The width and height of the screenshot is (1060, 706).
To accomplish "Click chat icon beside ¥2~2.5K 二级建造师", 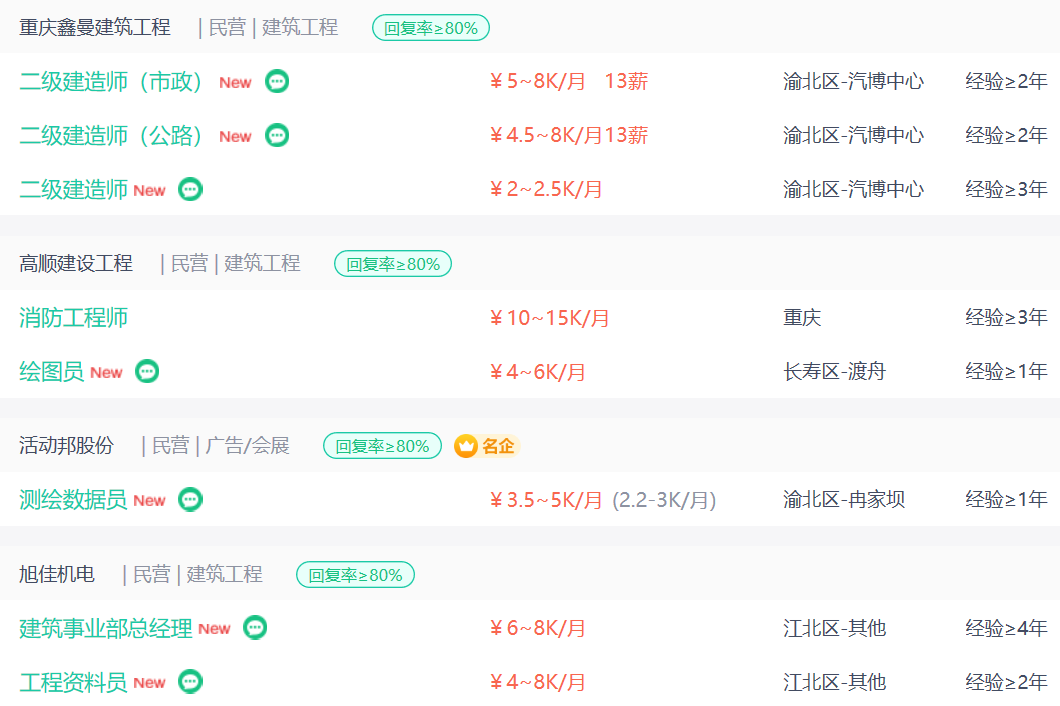I will tap(190, 189).
